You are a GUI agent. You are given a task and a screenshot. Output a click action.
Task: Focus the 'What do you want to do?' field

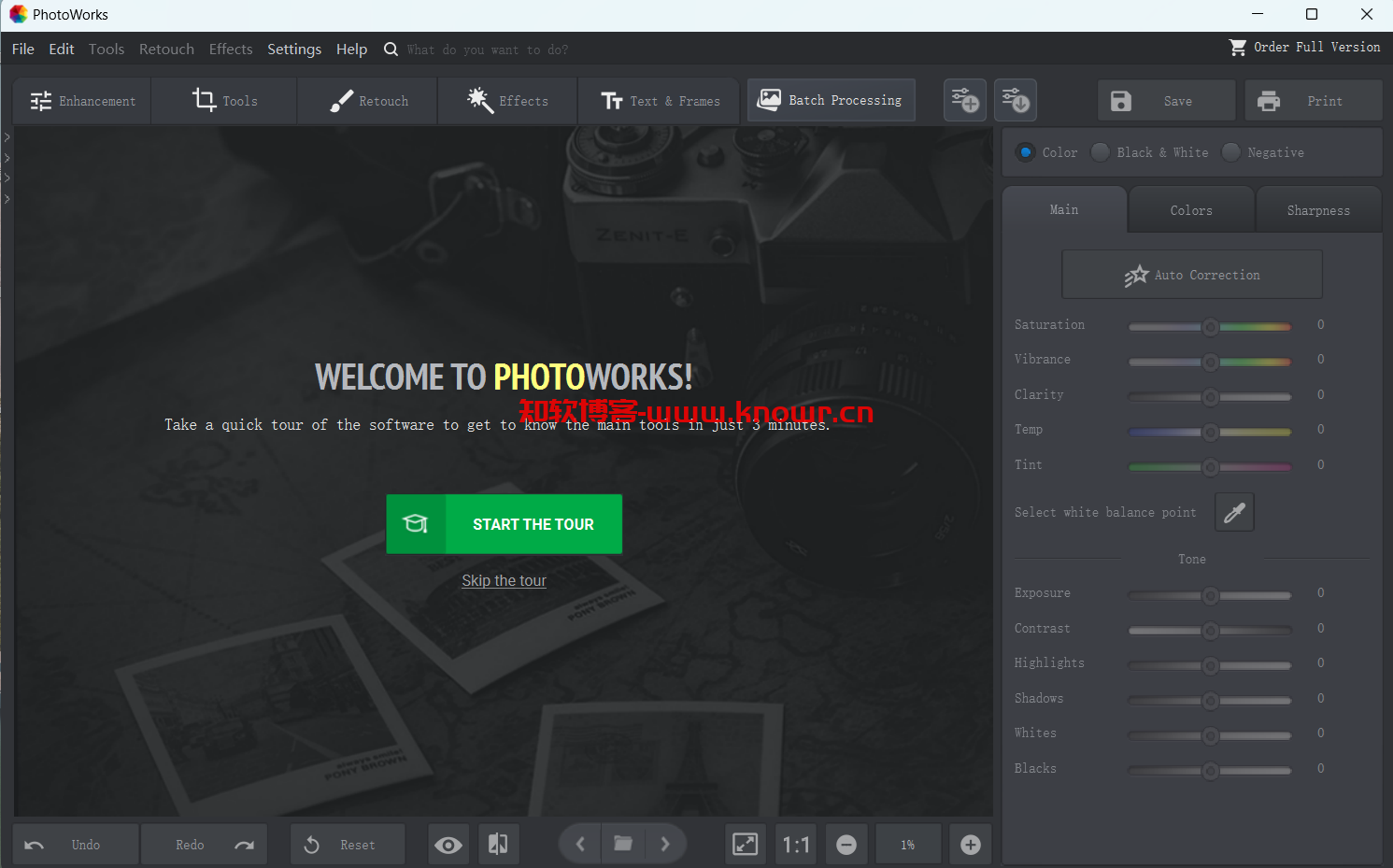coord(488,50)
